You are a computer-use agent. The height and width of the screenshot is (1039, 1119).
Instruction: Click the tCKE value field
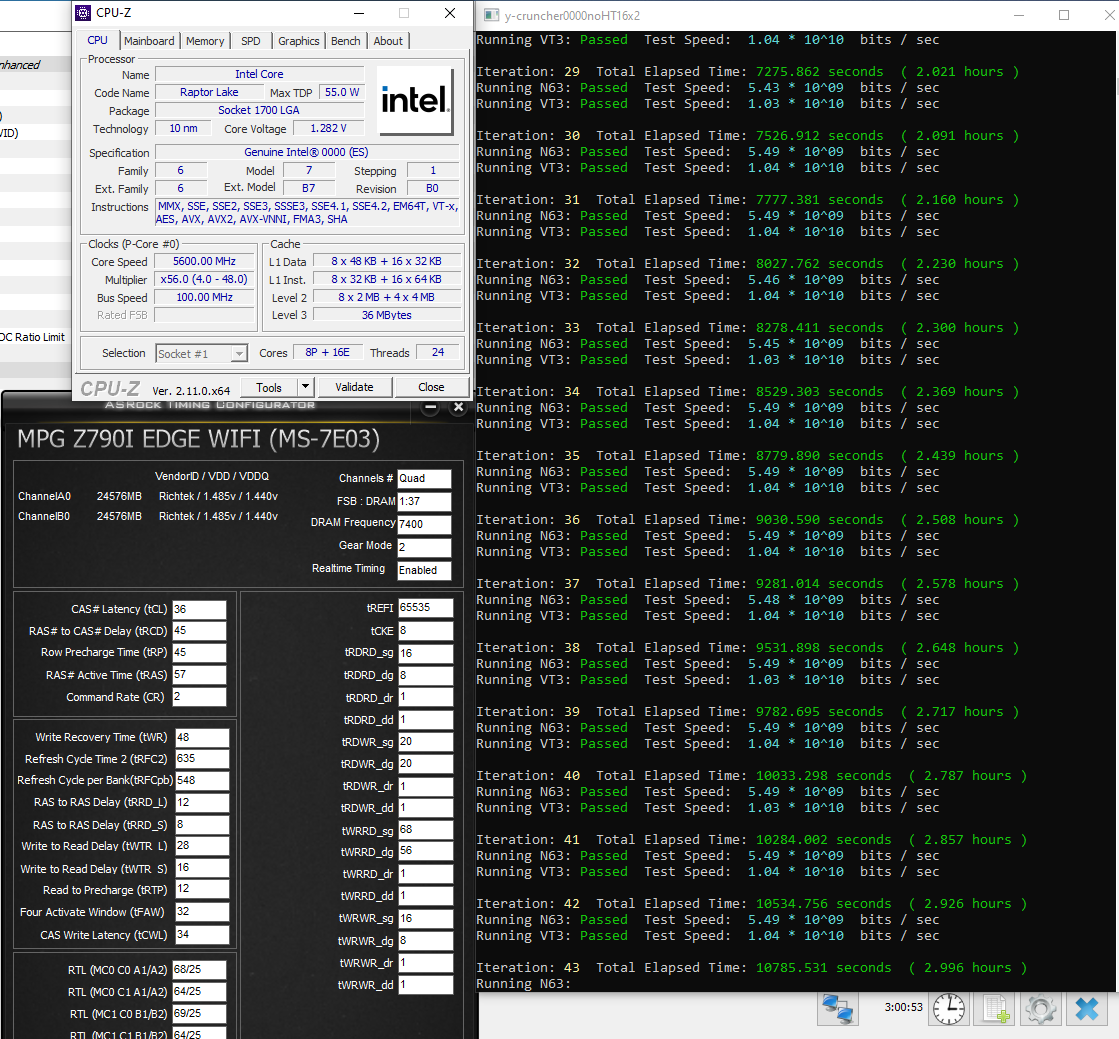pos(425,631)
